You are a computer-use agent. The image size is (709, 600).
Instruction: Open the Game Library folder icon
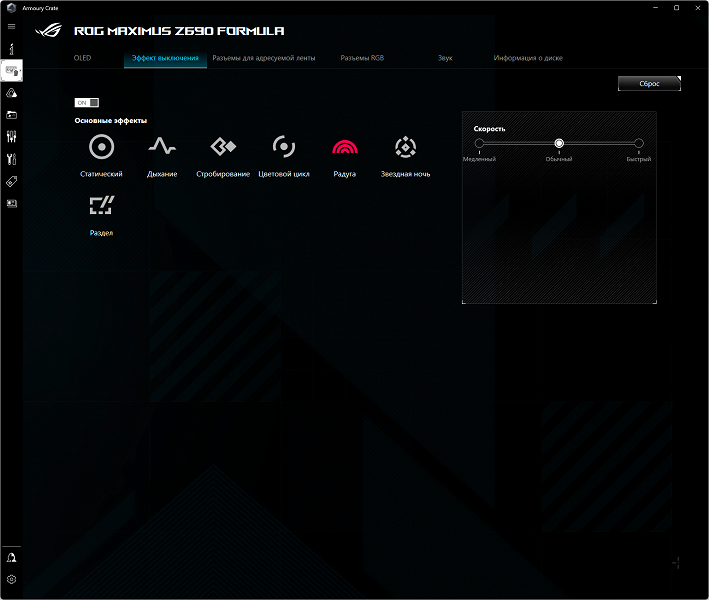tap(12, 115)
